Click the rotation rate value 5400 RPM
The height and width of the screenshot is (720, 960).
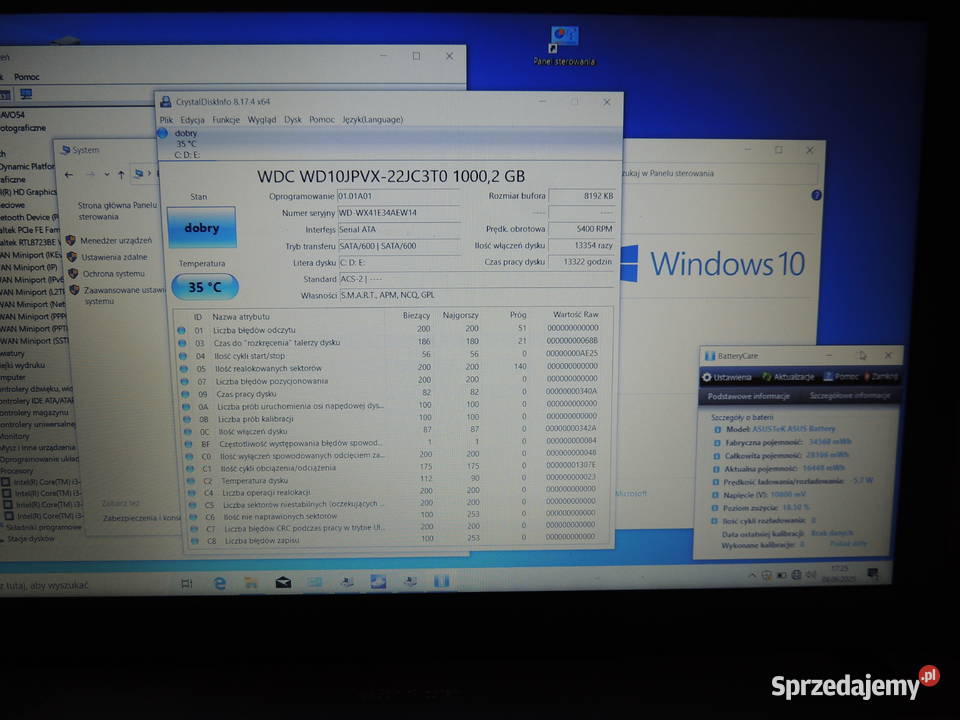tap(581, 228)
